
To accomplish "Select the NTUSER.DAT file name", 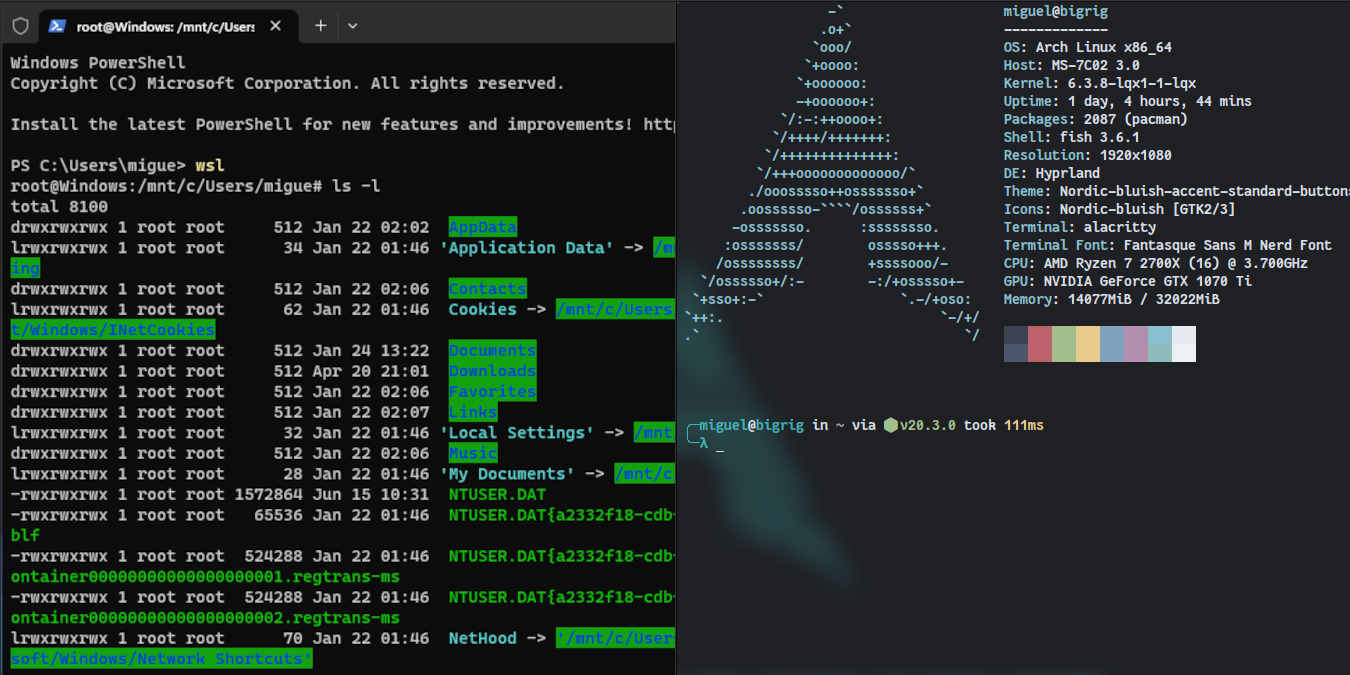I will click(496, 494).
